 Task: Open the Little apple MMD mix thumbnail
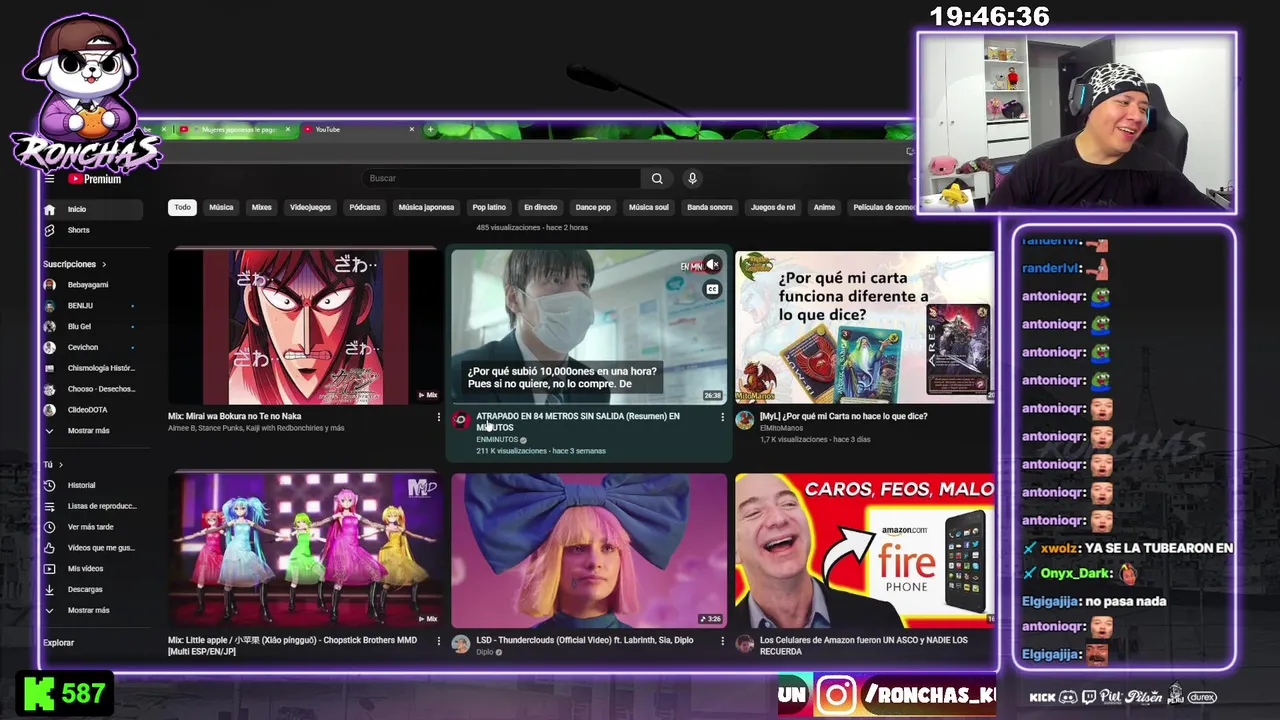tap(304, 550)
